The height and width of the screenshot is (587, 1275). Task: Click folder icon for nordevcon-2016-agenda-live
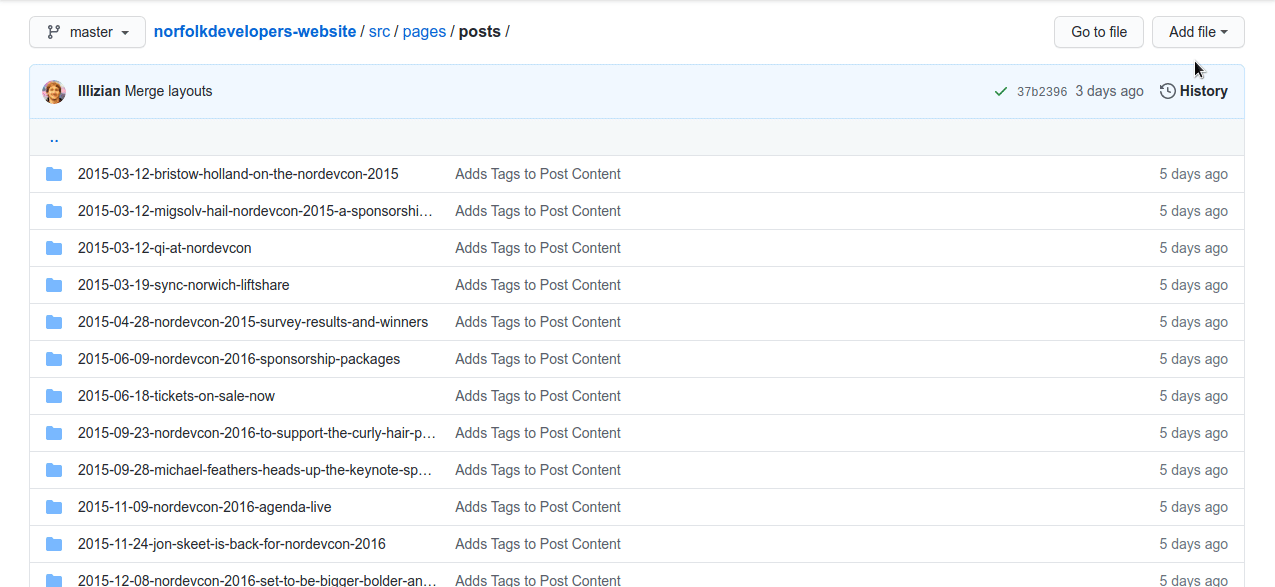[54, 507]
